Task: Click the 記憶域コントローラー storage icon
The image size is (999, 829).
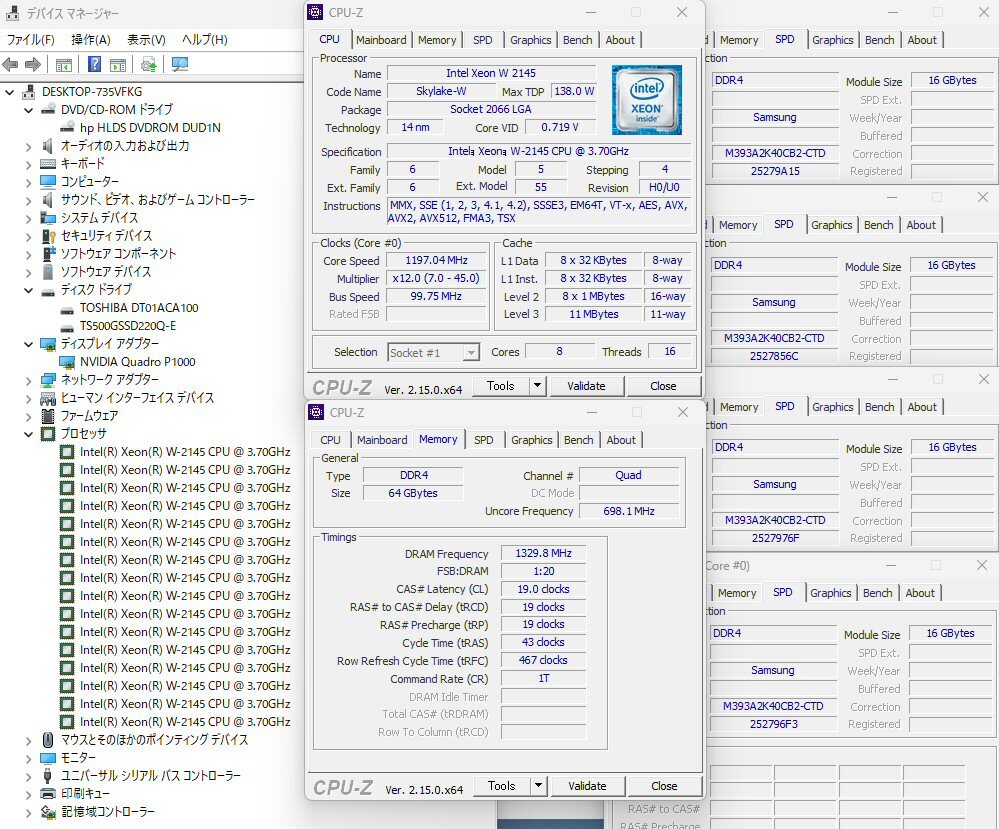Action: pos(48,812)
